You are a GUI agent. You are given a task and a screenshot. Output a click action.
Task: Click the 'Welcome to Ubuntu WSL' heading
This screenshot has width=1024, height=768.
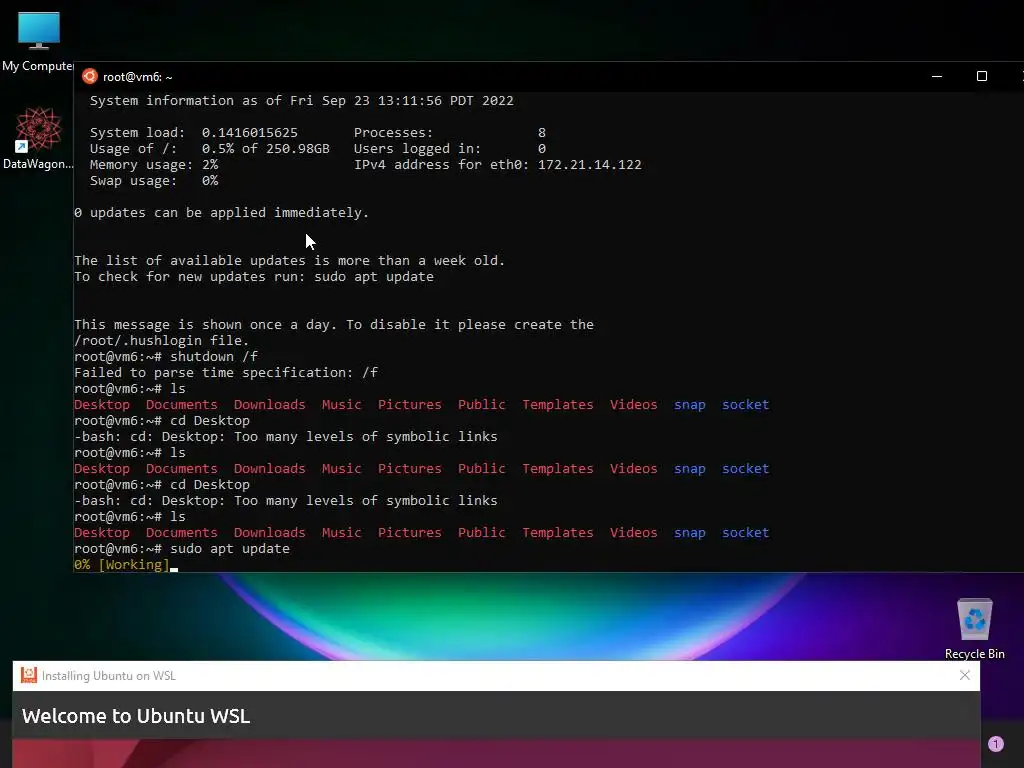pos(136,716)
